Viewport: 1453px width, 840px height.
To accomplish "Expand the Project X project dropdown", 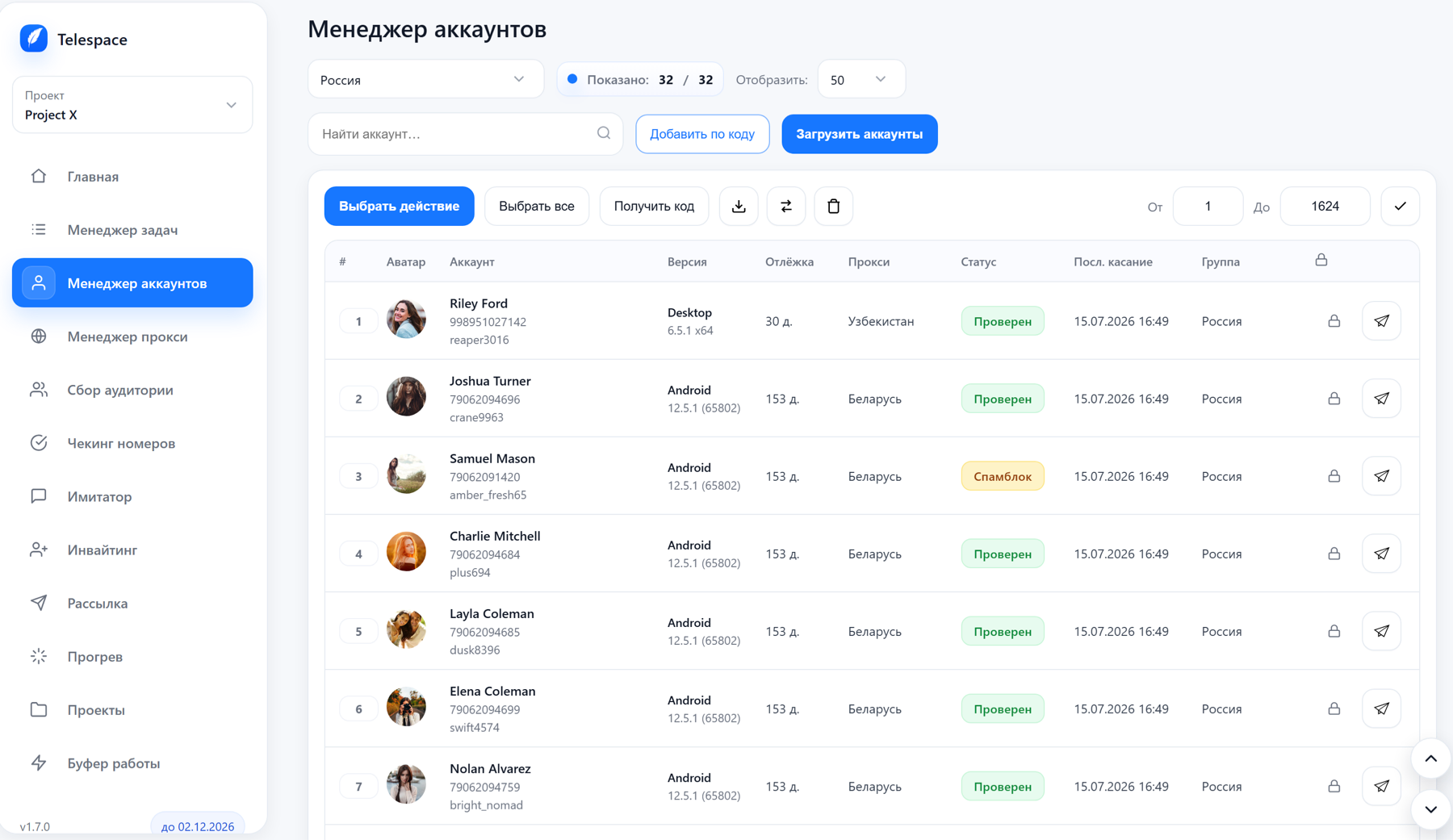I will pyautogui.click(x=132, y=105).
